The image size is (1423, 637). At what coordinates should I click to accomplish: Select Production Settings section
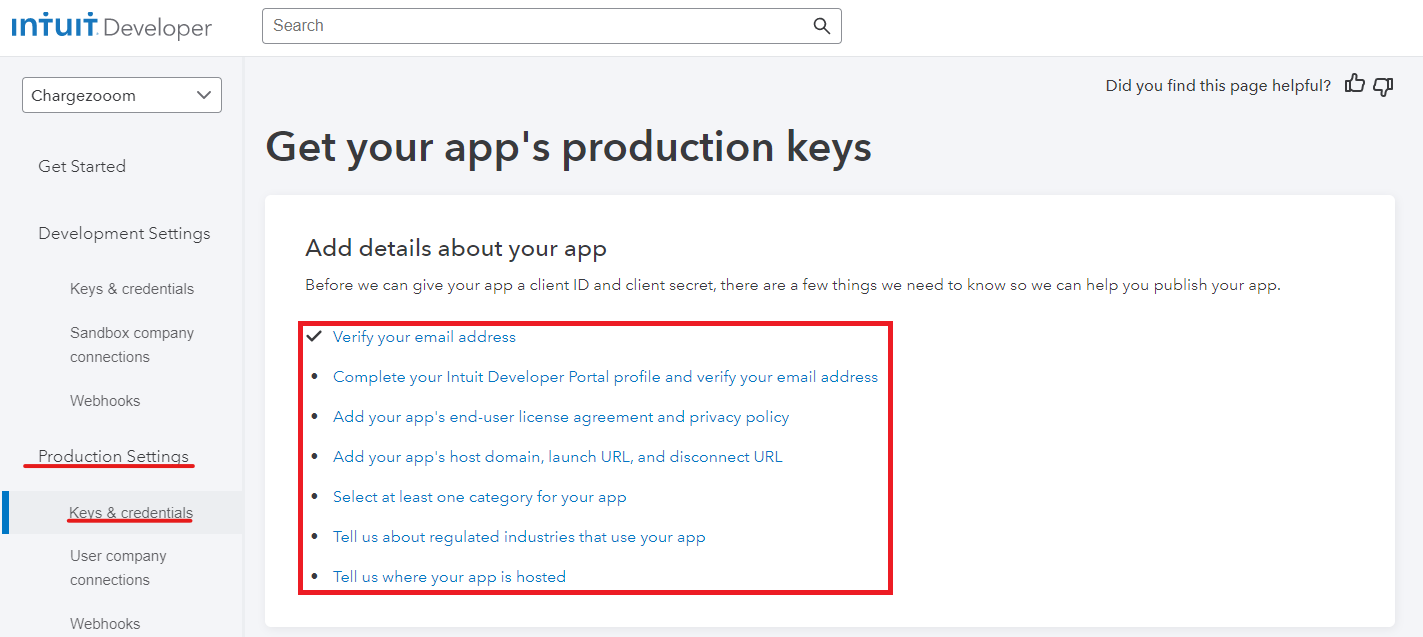pos(113,456)
